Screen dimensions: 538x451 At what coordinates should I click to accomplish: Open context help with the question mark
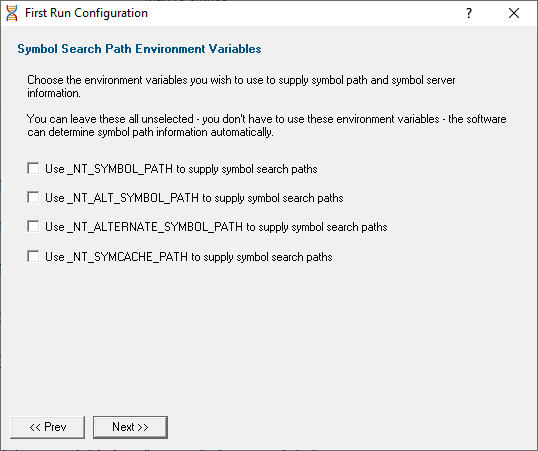tap(469, 13)
